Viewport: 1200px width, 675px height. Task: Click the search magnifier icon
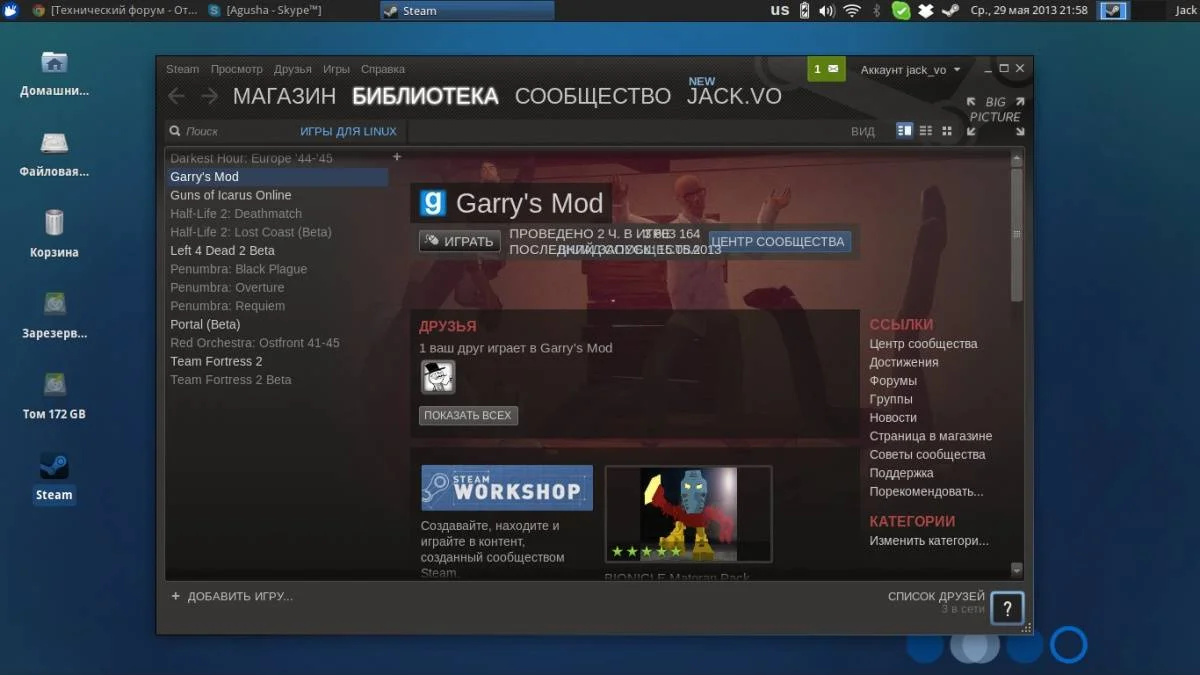coord(175,131)
